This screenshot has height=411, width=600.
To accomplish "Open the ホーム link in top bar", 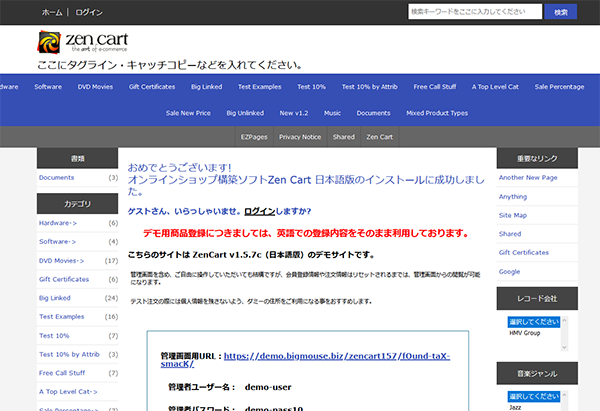I will pyautogui.click(x=52, y=13).
